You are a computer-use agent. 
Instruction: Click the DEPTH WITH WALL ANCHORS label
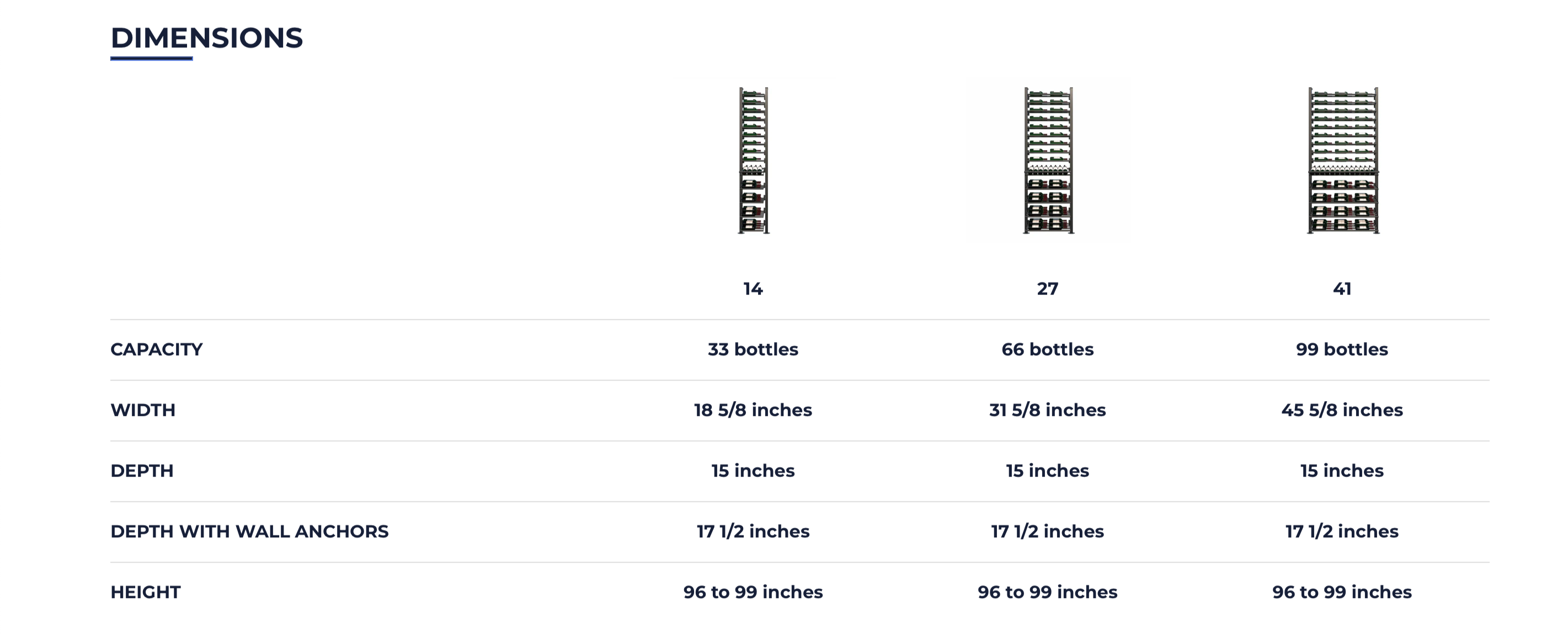click(x=249, y=532)
